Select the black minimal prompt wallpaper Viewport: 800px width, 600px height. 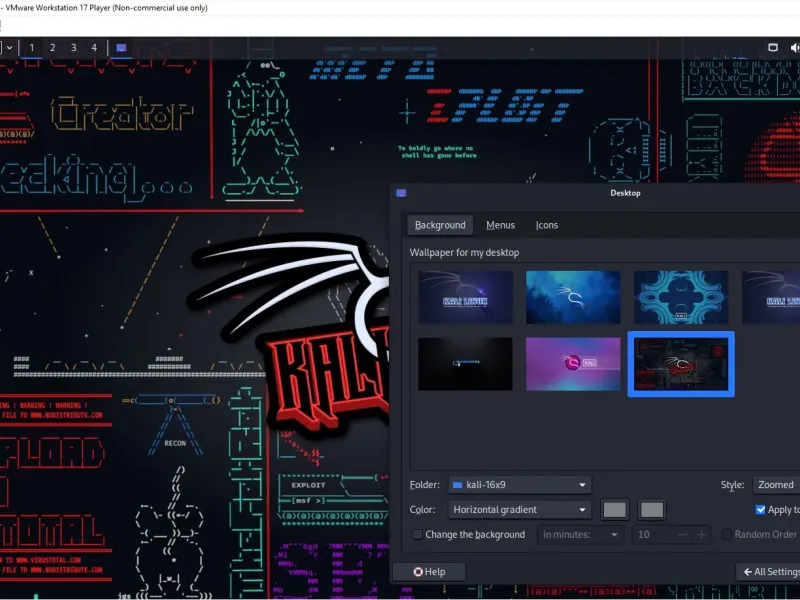(465, 364)
